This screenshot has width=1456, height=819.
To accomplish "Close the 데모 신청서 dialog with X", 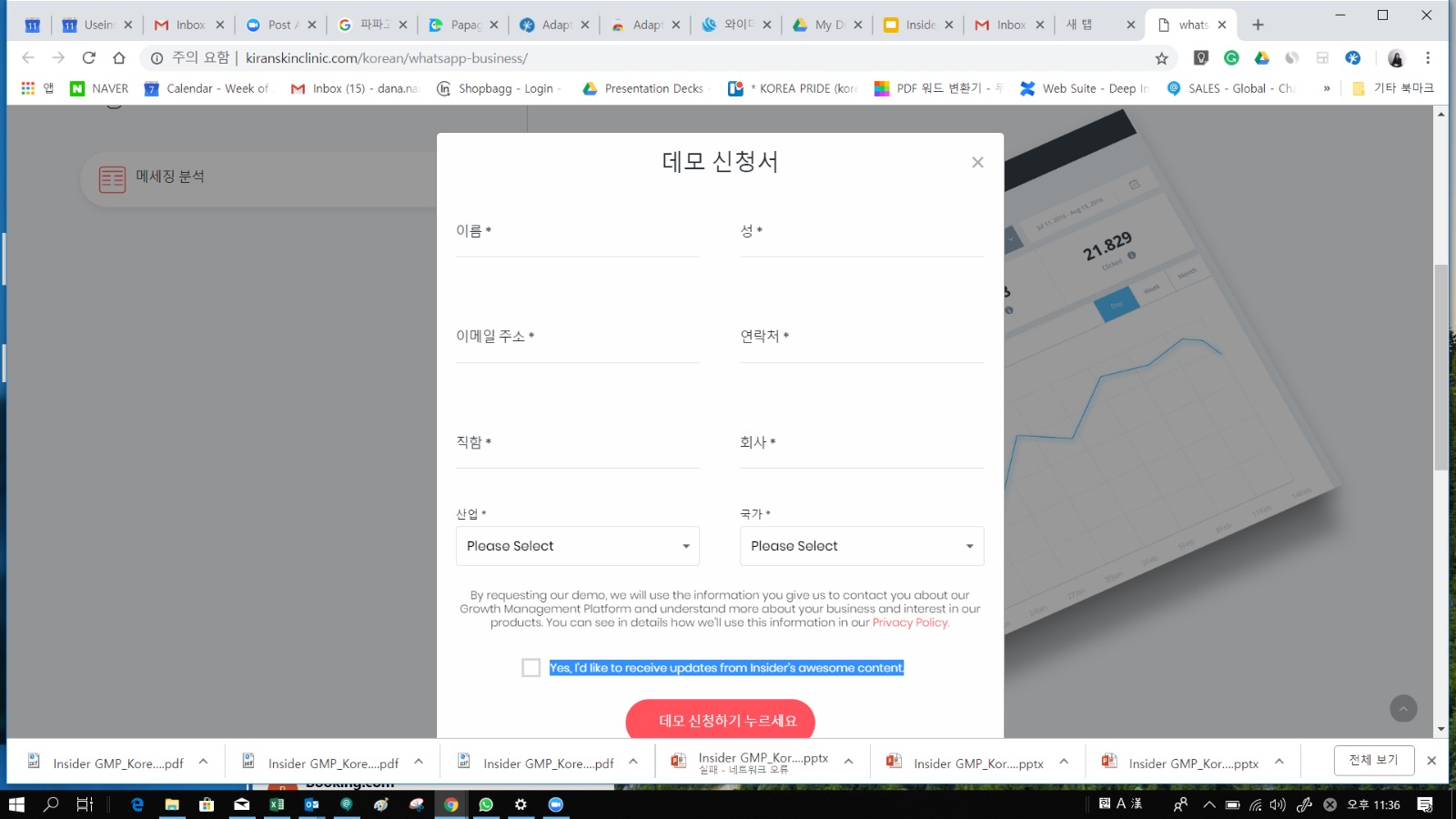I will pyautogui.click(x=977, y=162).
